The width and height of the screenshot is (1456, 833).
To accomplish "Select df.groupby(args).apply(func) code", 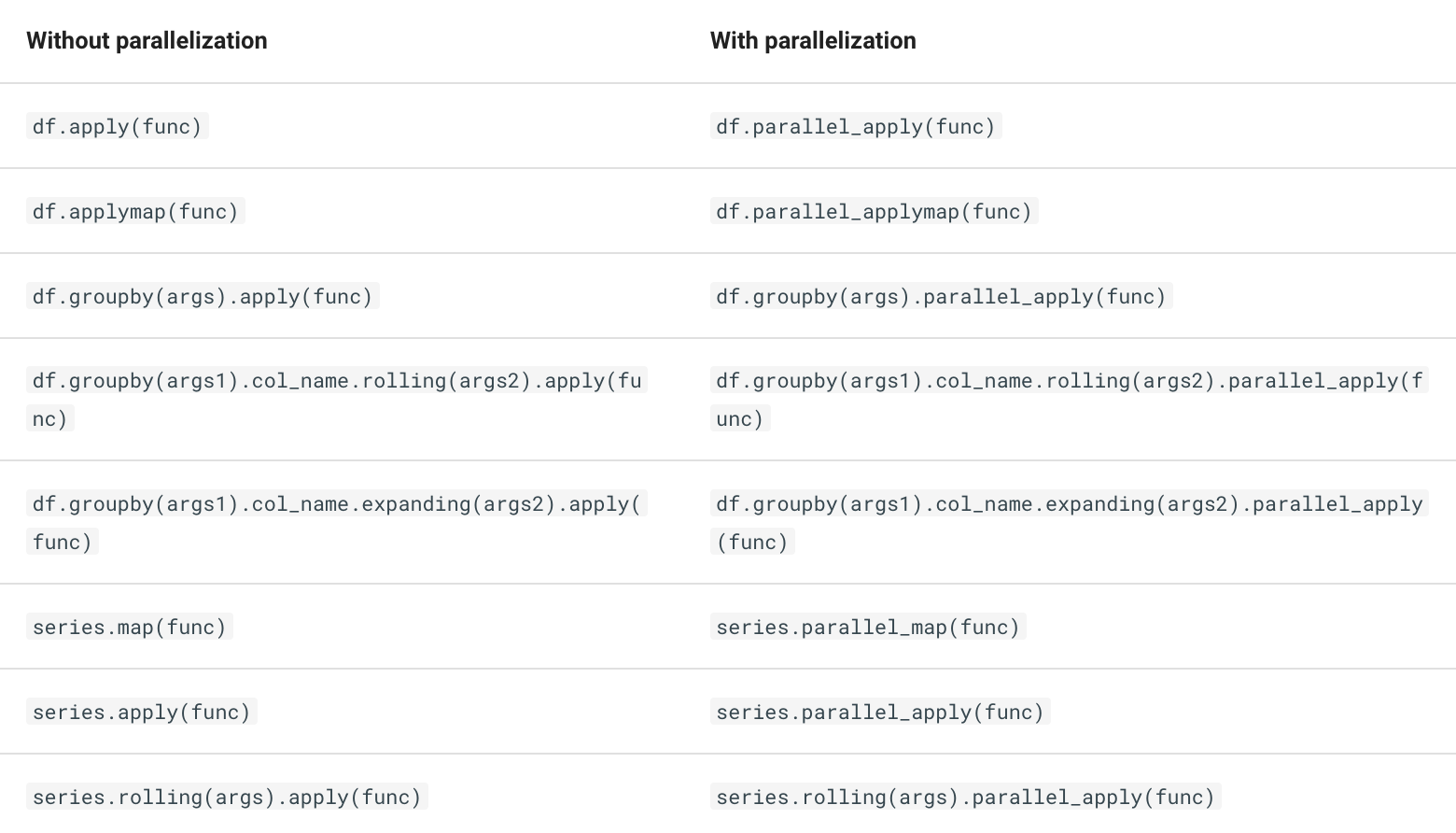I will pos(203,296).
